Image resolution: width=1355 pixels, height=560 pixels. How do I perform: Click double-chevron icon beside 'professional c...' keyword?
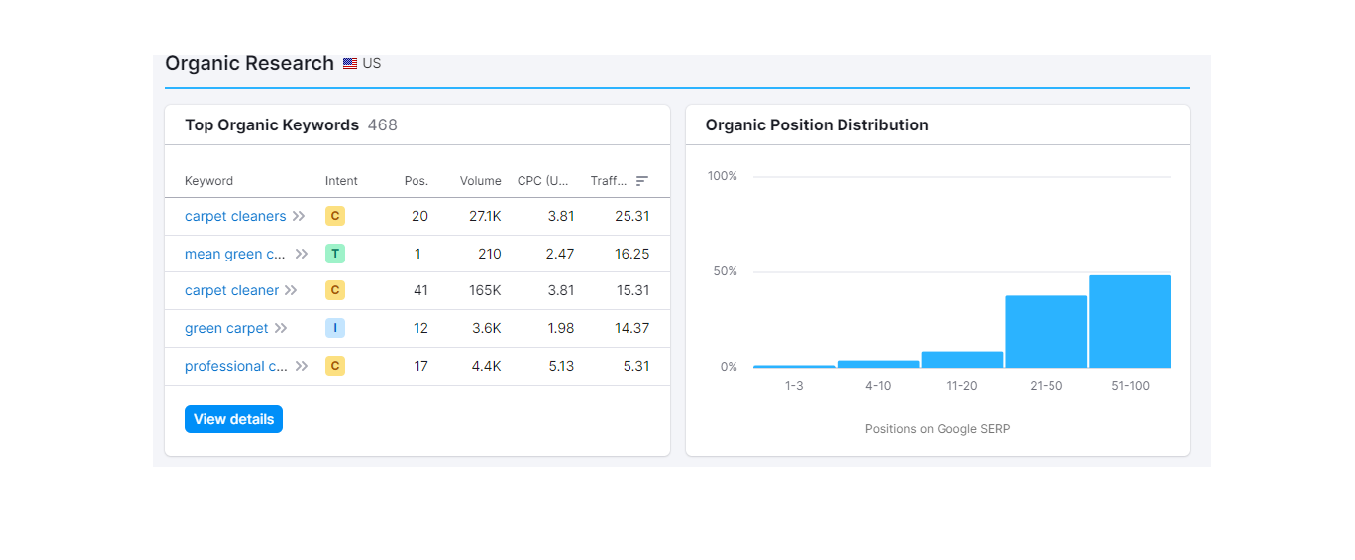[x=302, y=366]
